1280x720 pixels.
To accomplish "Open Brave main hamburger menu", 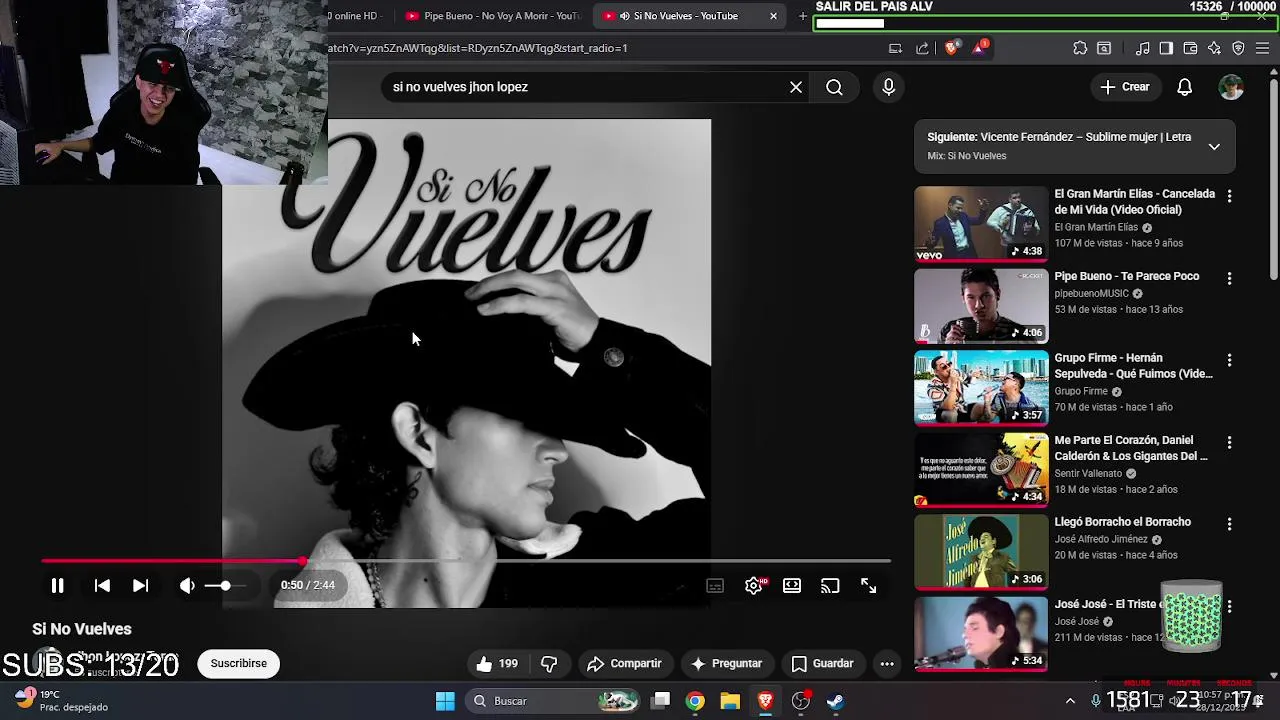I will [x=1262, y=48].
